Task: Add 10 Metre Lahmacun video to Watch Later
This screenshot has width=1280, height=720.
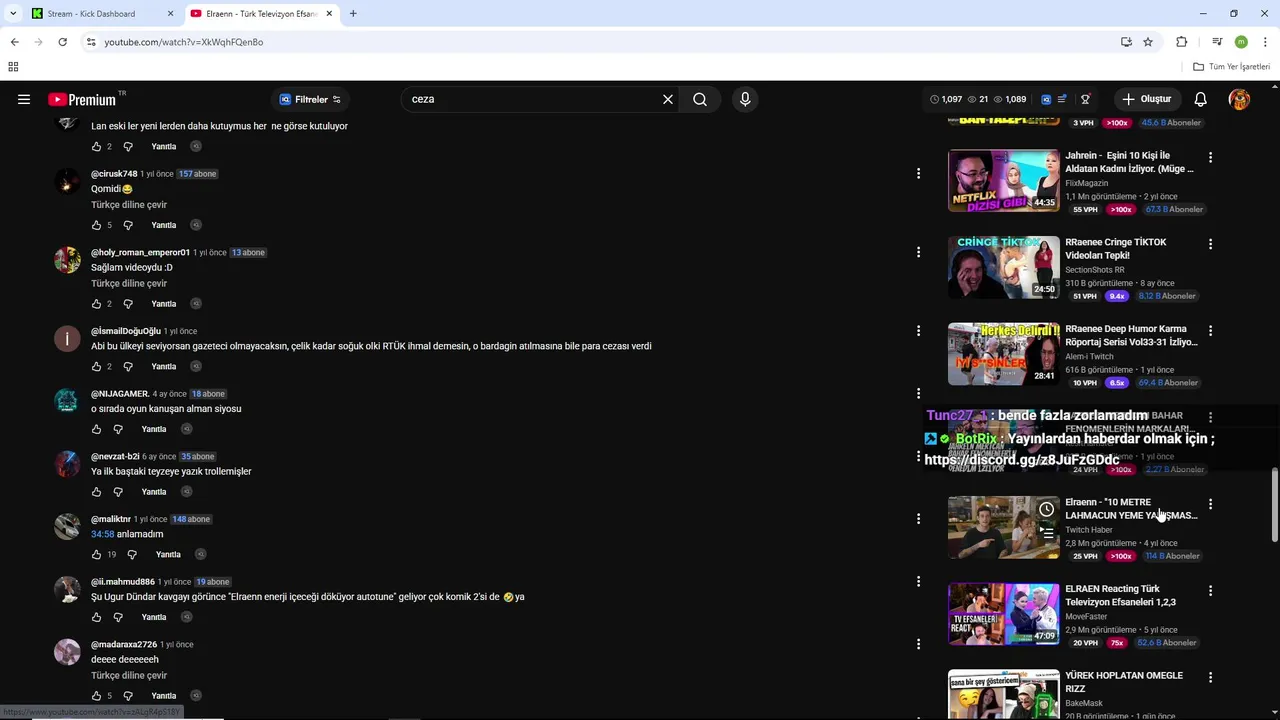Action: click(x=1046, y=510)
